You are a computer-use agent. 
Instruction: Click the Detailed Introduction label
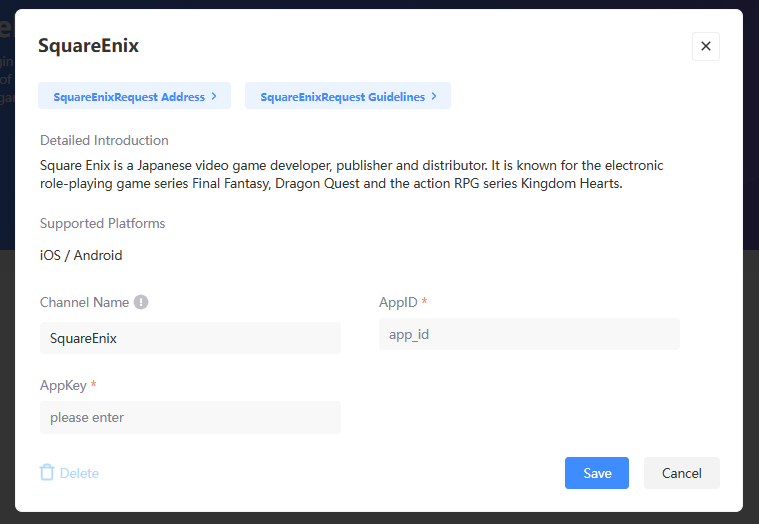[x=104, y=140]
